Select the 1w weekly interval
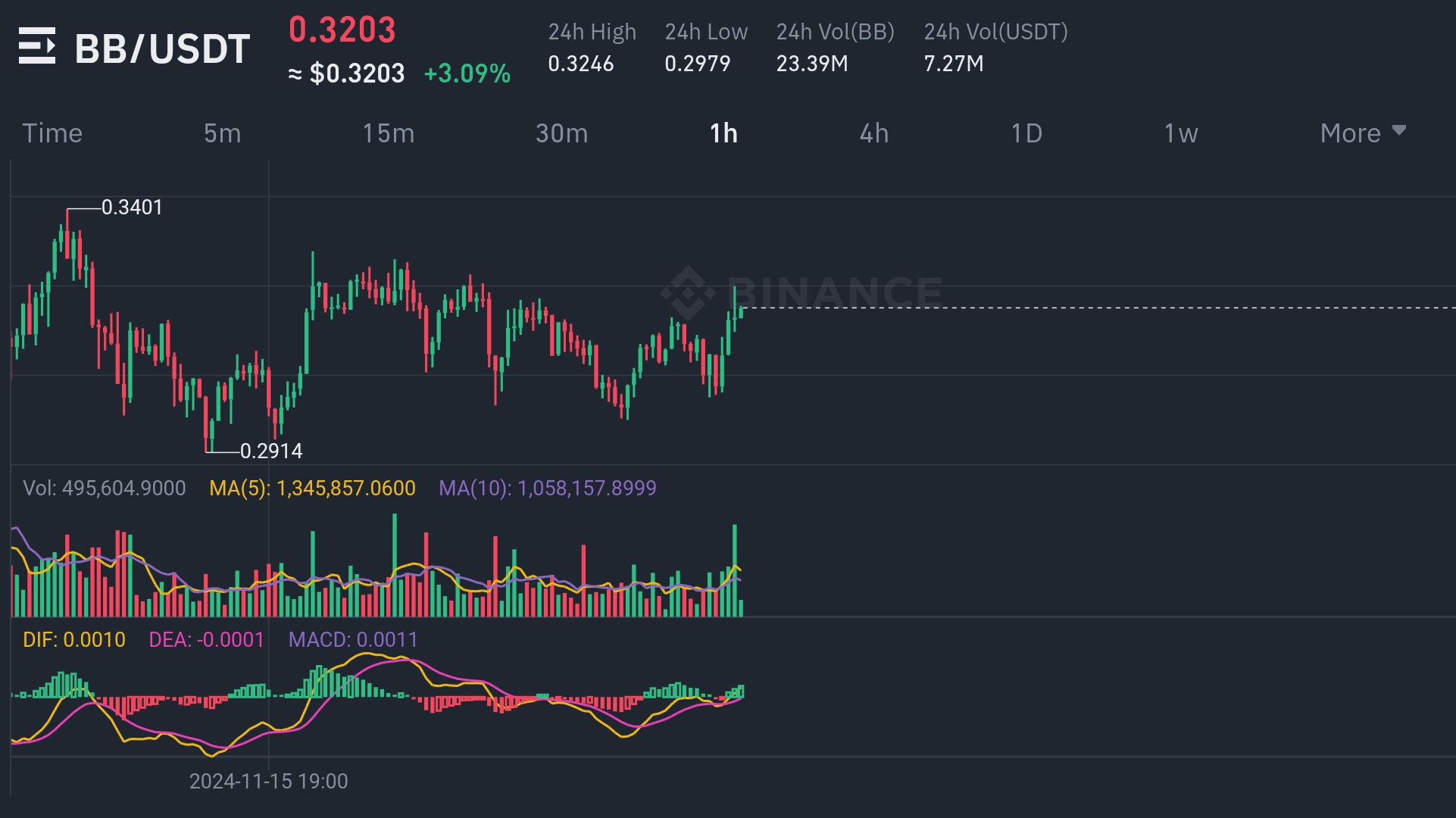The height and width of the screenshot is (818, 1456). click(1180, 133)
